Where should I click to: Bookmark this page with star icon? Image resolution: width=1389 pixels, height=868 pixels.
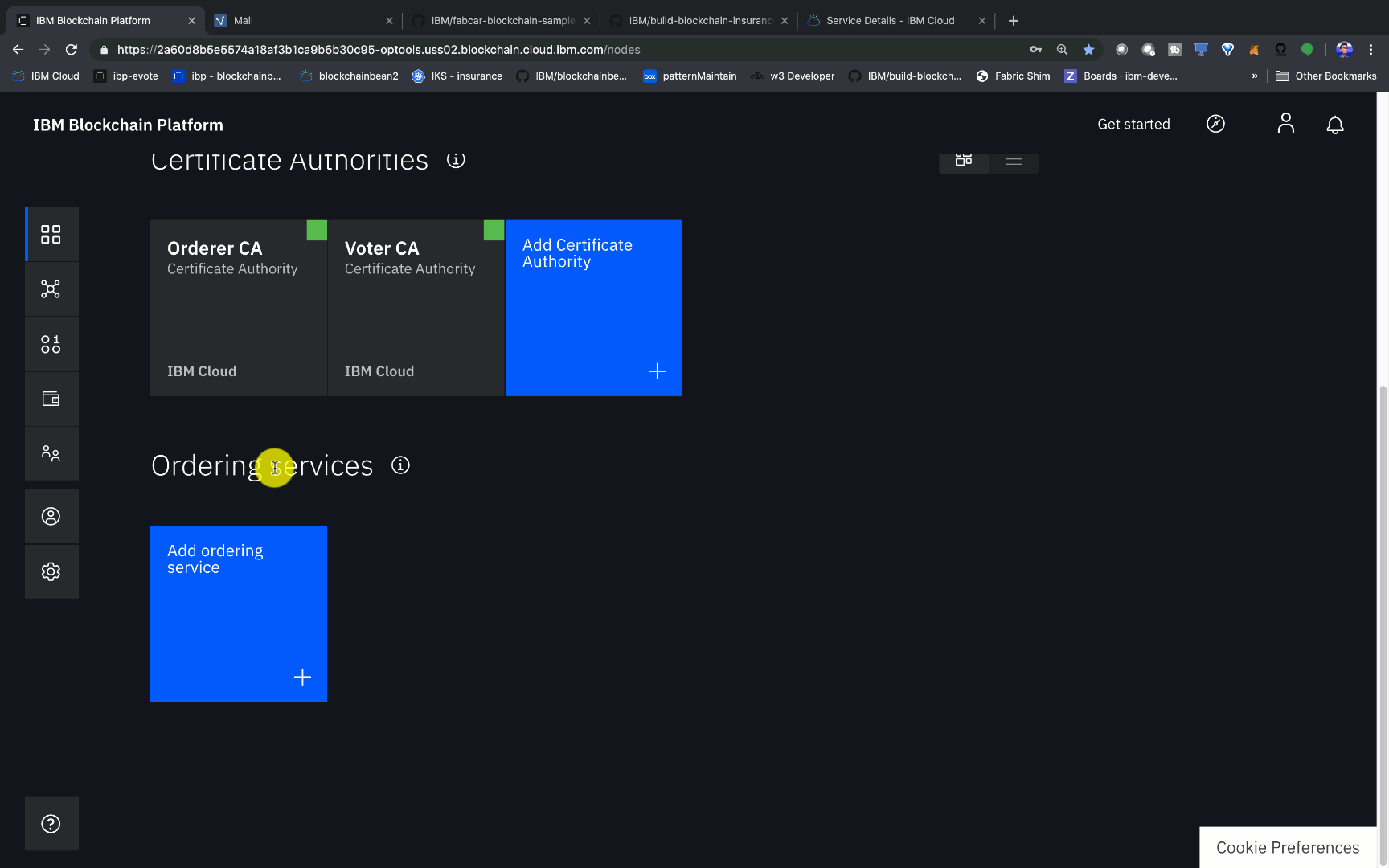point(1088,50)
